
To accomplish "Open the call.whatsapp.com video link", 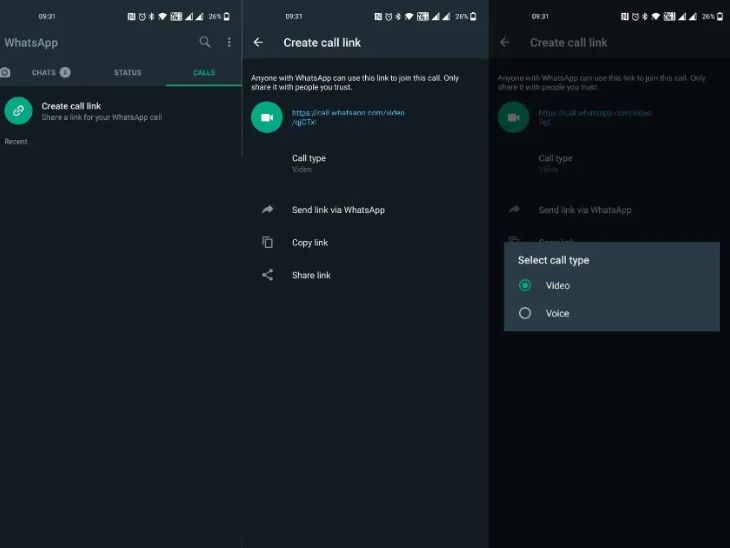I will [x=348, y=117].
